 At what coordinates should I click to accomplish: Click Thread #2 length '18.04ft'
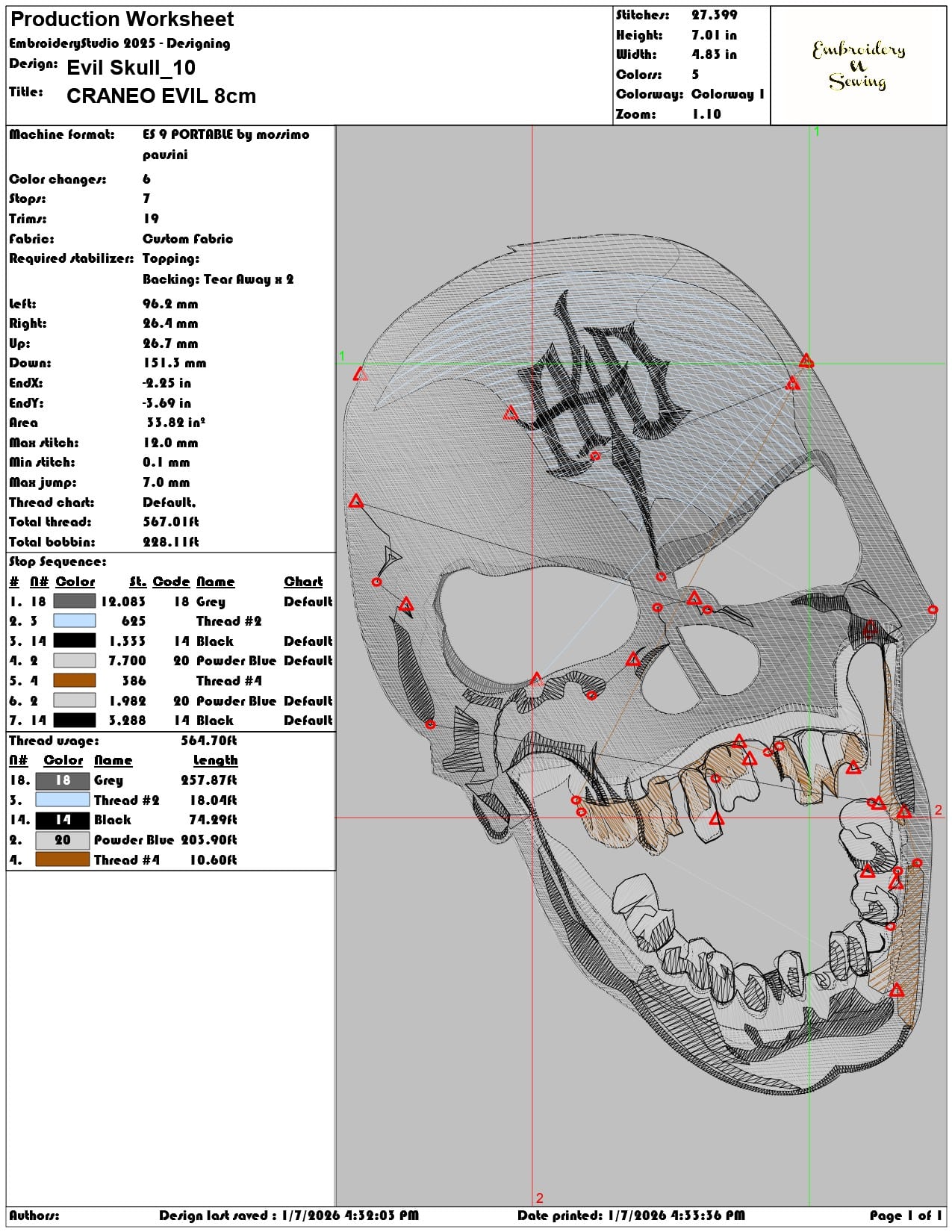[212, 800]
